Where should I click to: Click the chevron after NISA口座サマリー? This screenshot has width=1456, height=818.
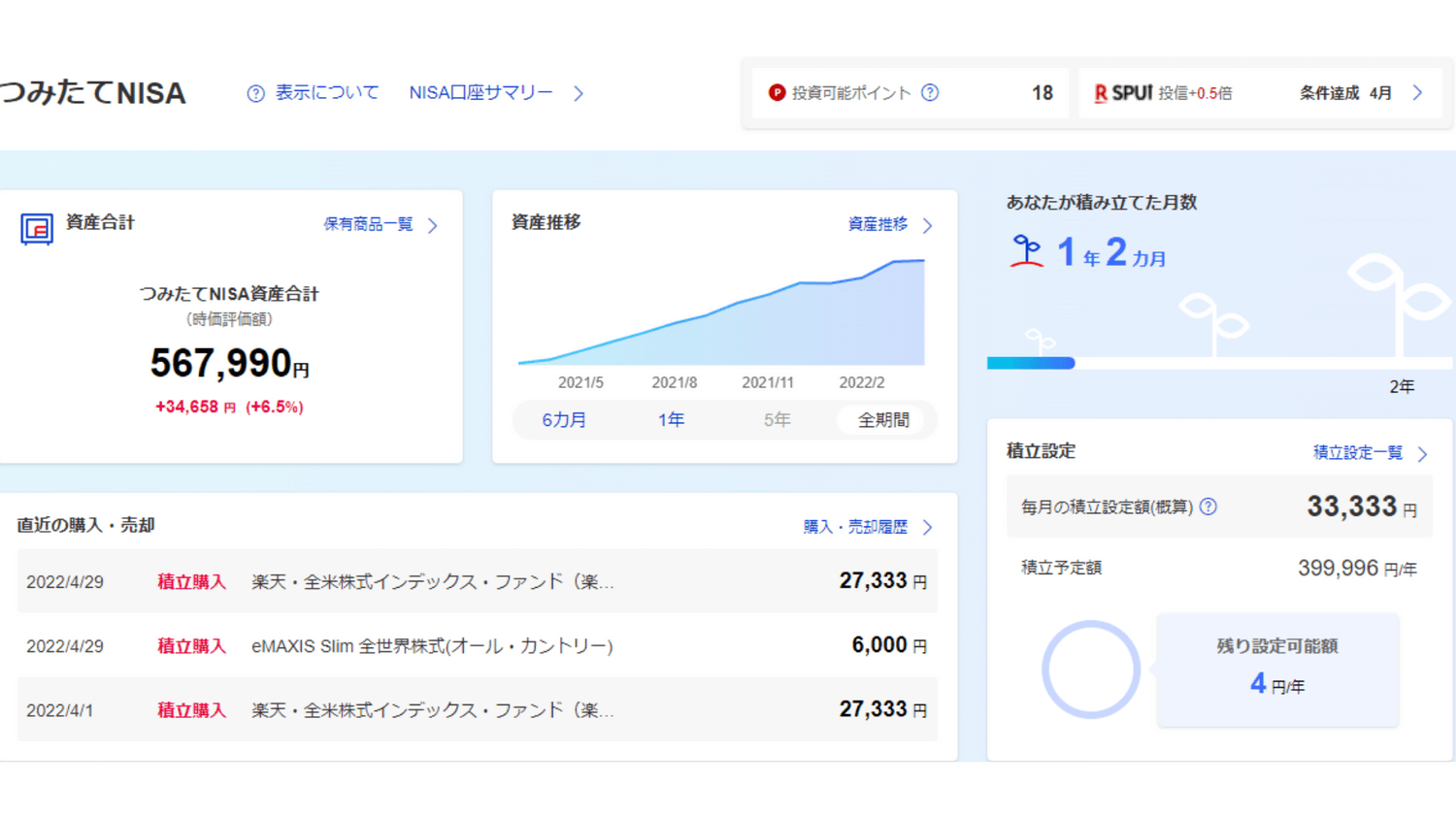point(579,94)
